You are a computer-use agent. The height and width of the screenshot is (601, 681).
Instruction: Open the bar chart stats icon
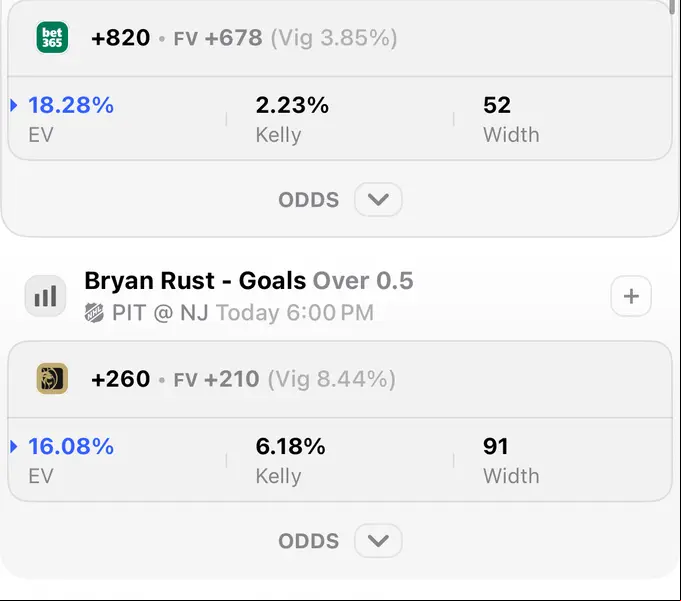click(45, 296)
